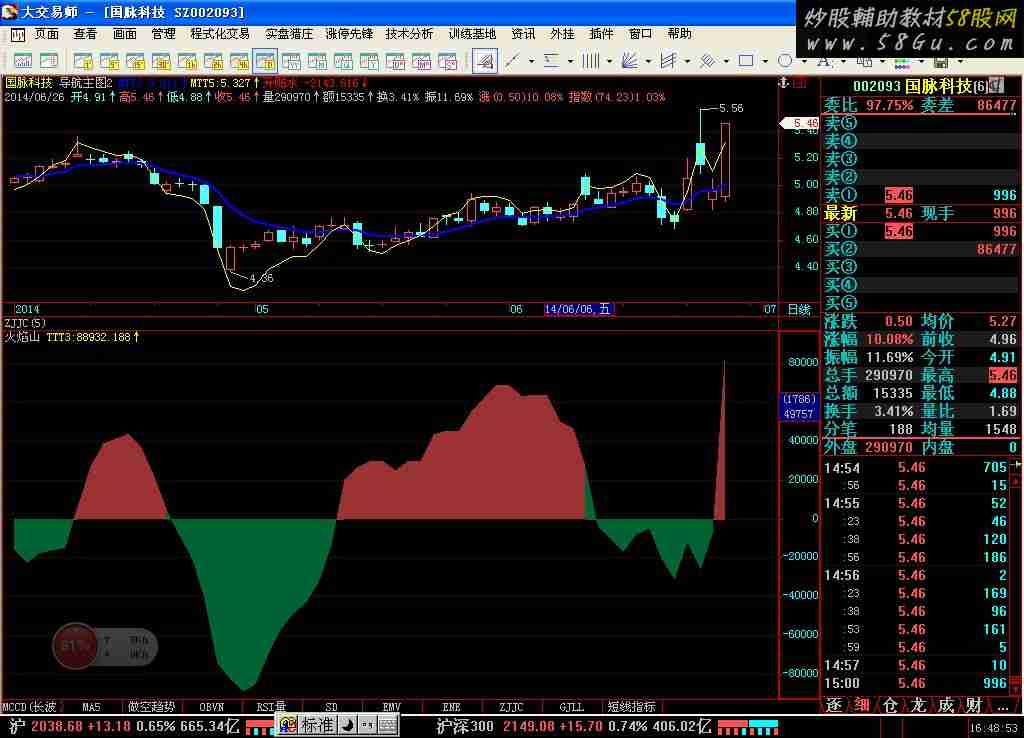Select the 30-minute period chart icon
1024x738 pixels.
(x=161, y=61)
